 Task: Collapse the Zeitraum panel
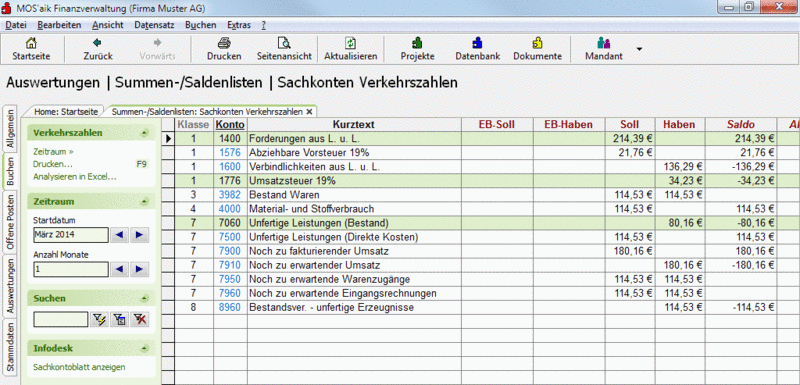tap(145, 202)
